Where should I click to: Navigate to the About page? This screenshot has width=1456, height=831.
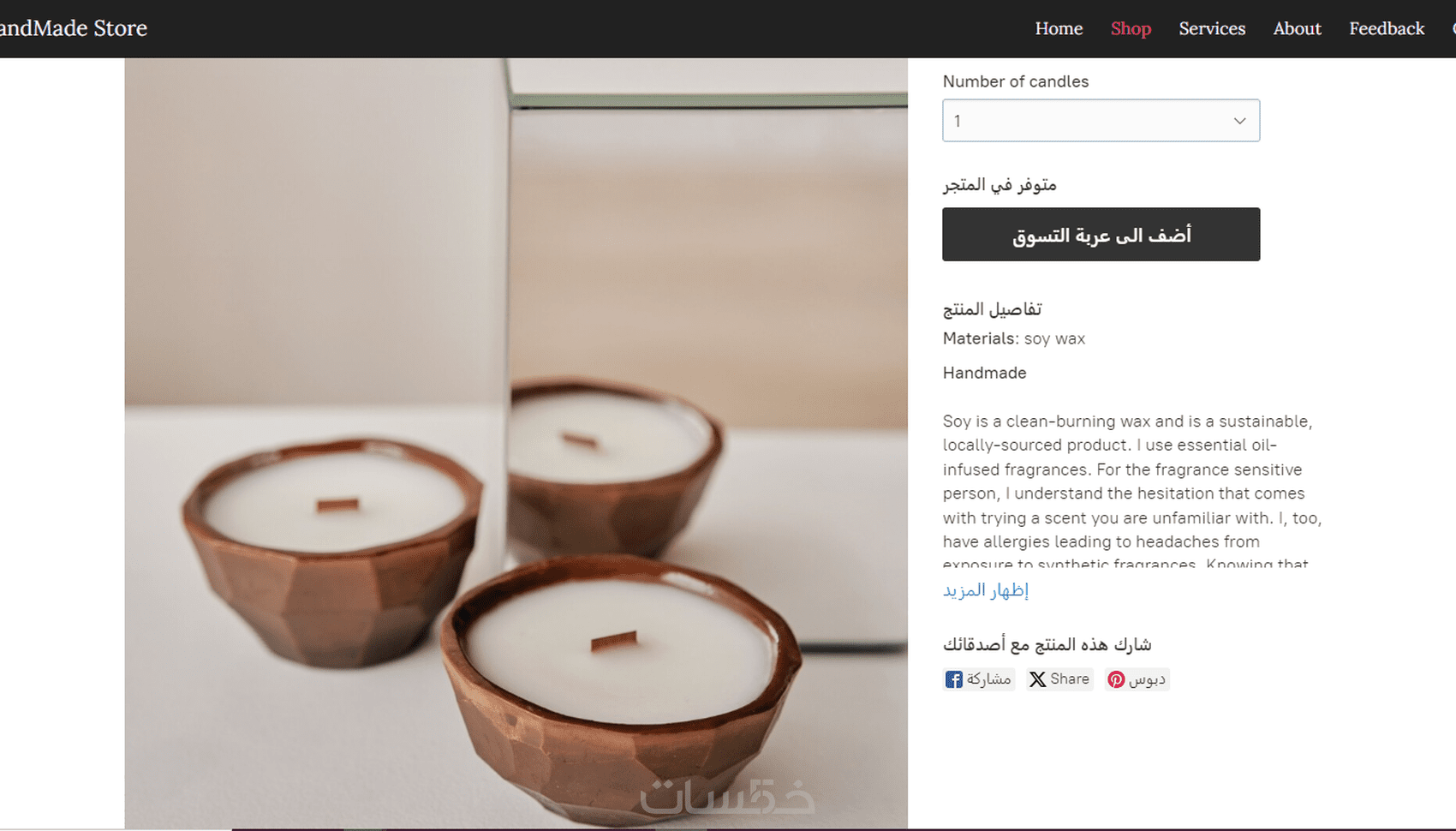click(1297, 28)
